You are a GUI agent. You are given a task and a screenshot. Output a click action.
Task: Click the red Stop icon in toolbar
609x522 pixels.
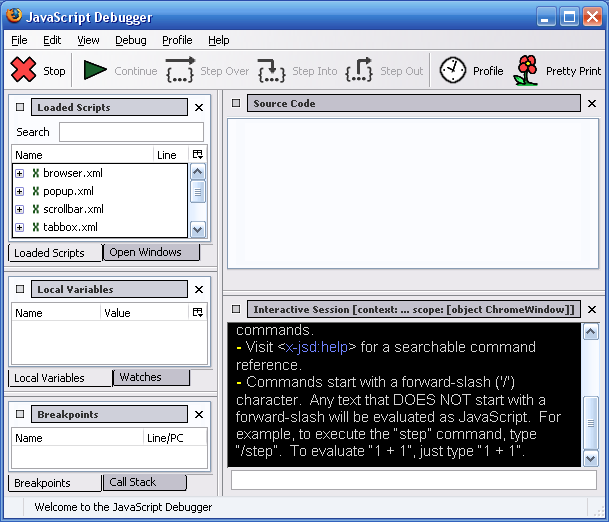coord(23,70)
